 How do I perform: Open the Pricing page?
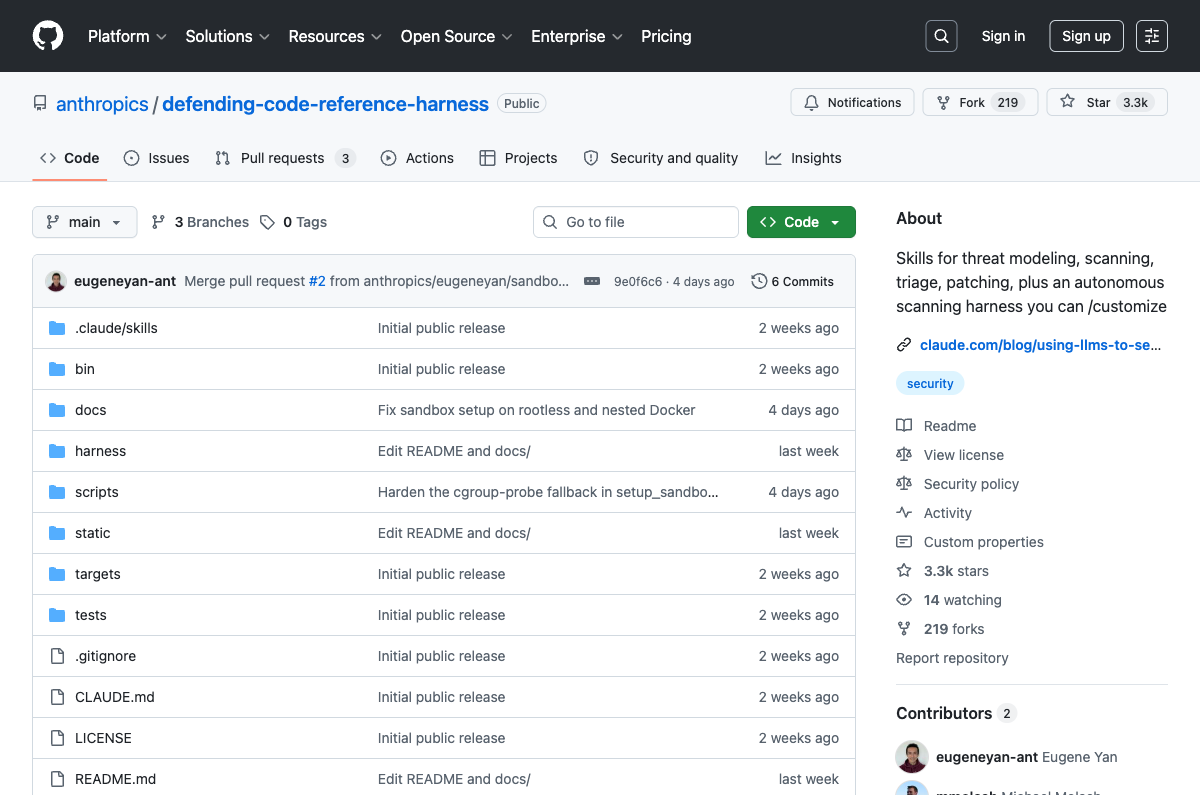[x=666, y=36]
